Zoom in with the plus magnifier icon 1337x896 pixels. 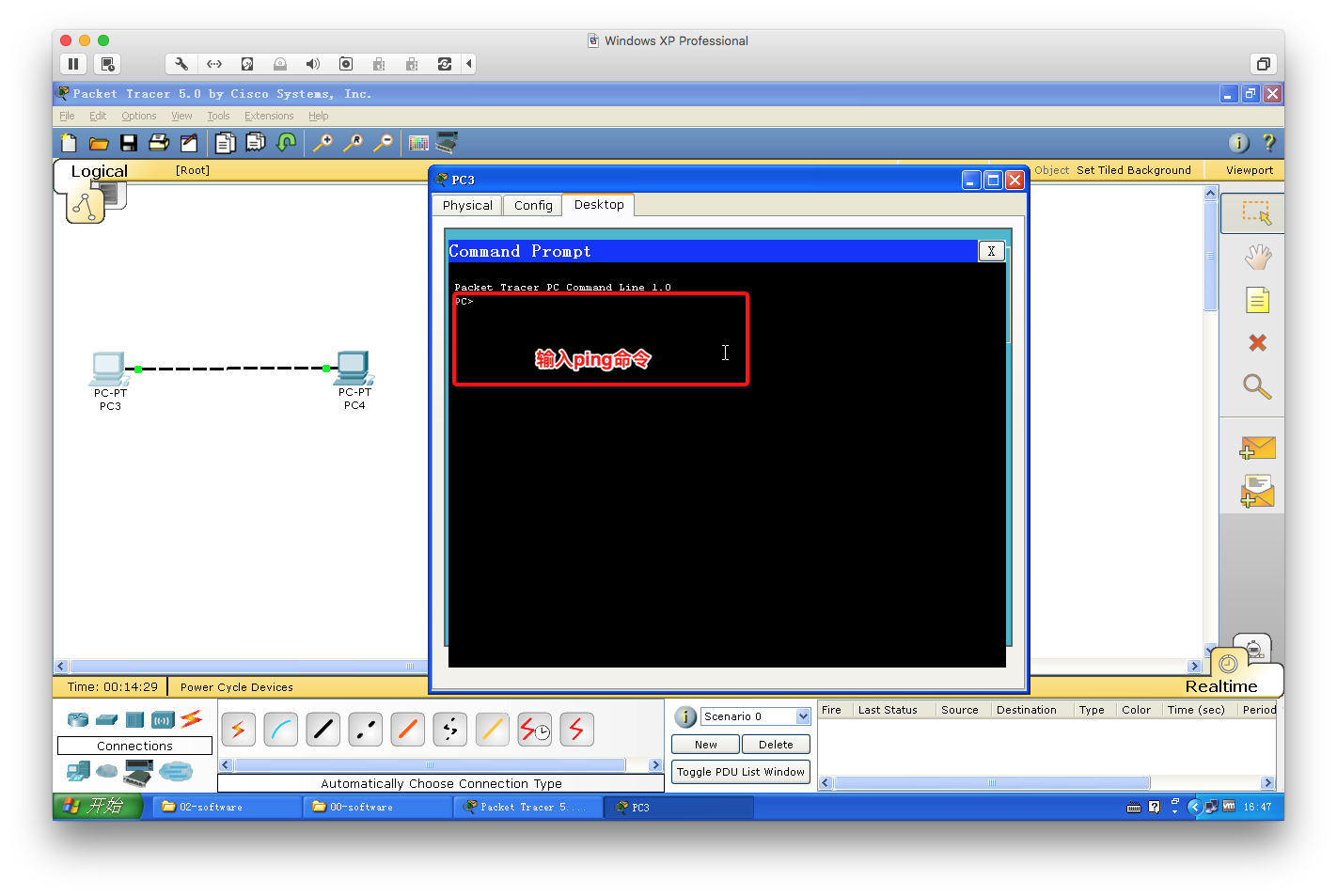point(322,143)
